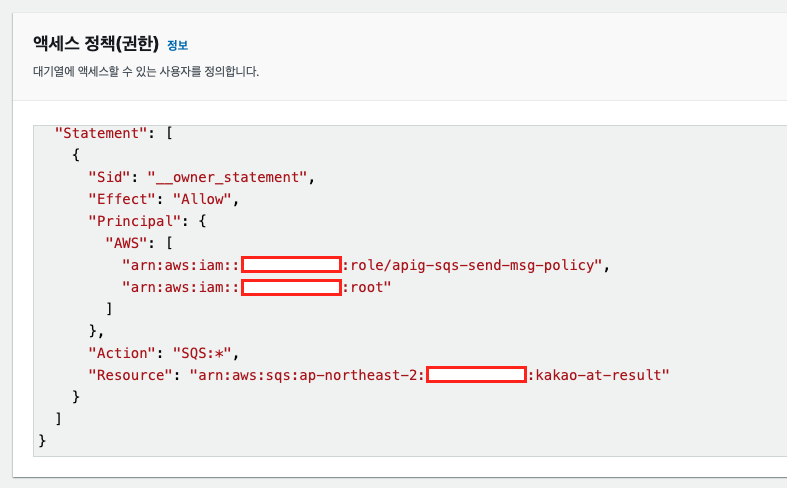Click the :root" ARN suffix text
Screen dimensions: 787x488
[x=367, y=287]
